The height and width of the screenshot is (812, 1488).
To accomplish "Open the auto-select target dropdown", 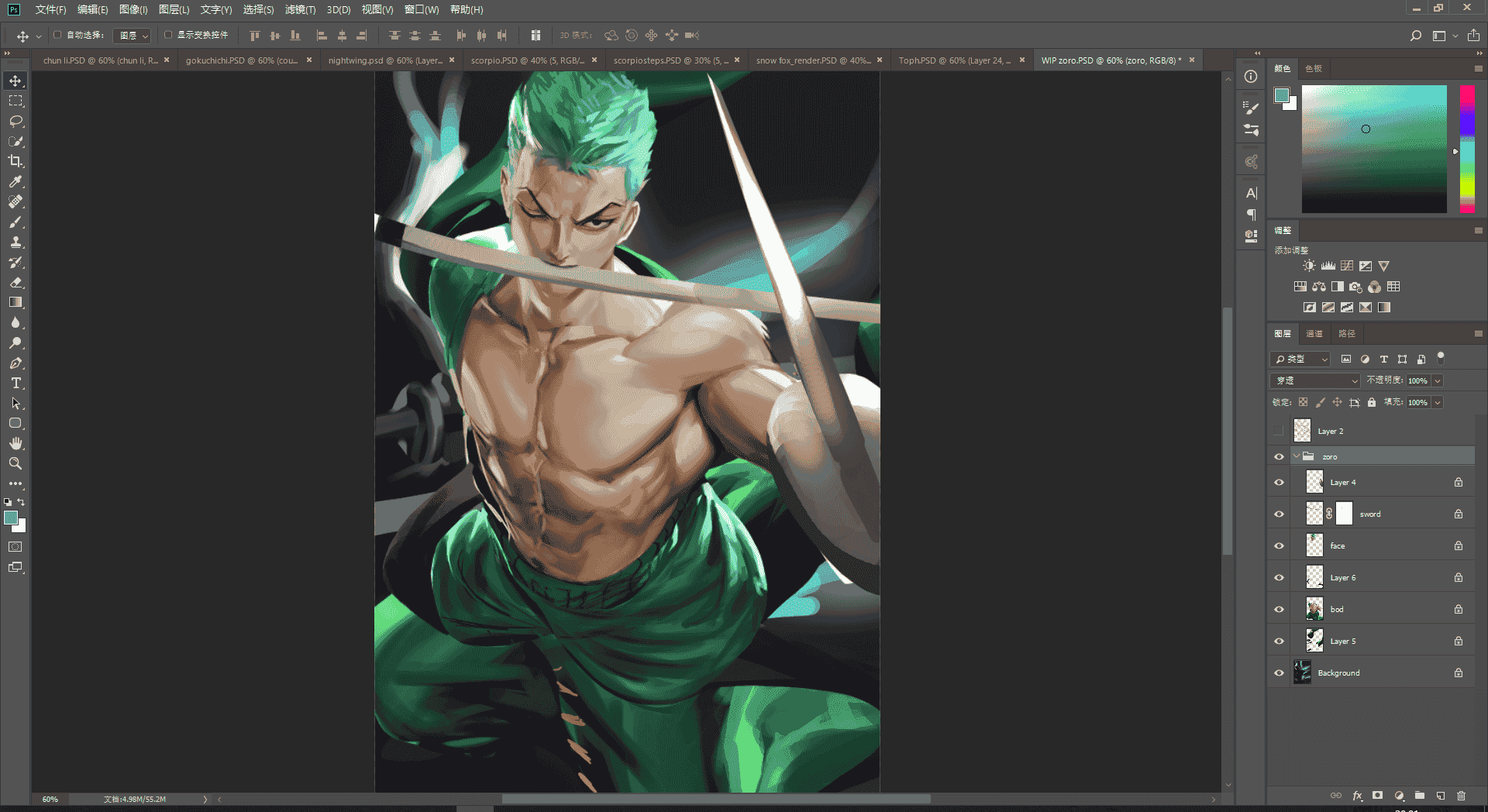I will pos(132,36).
